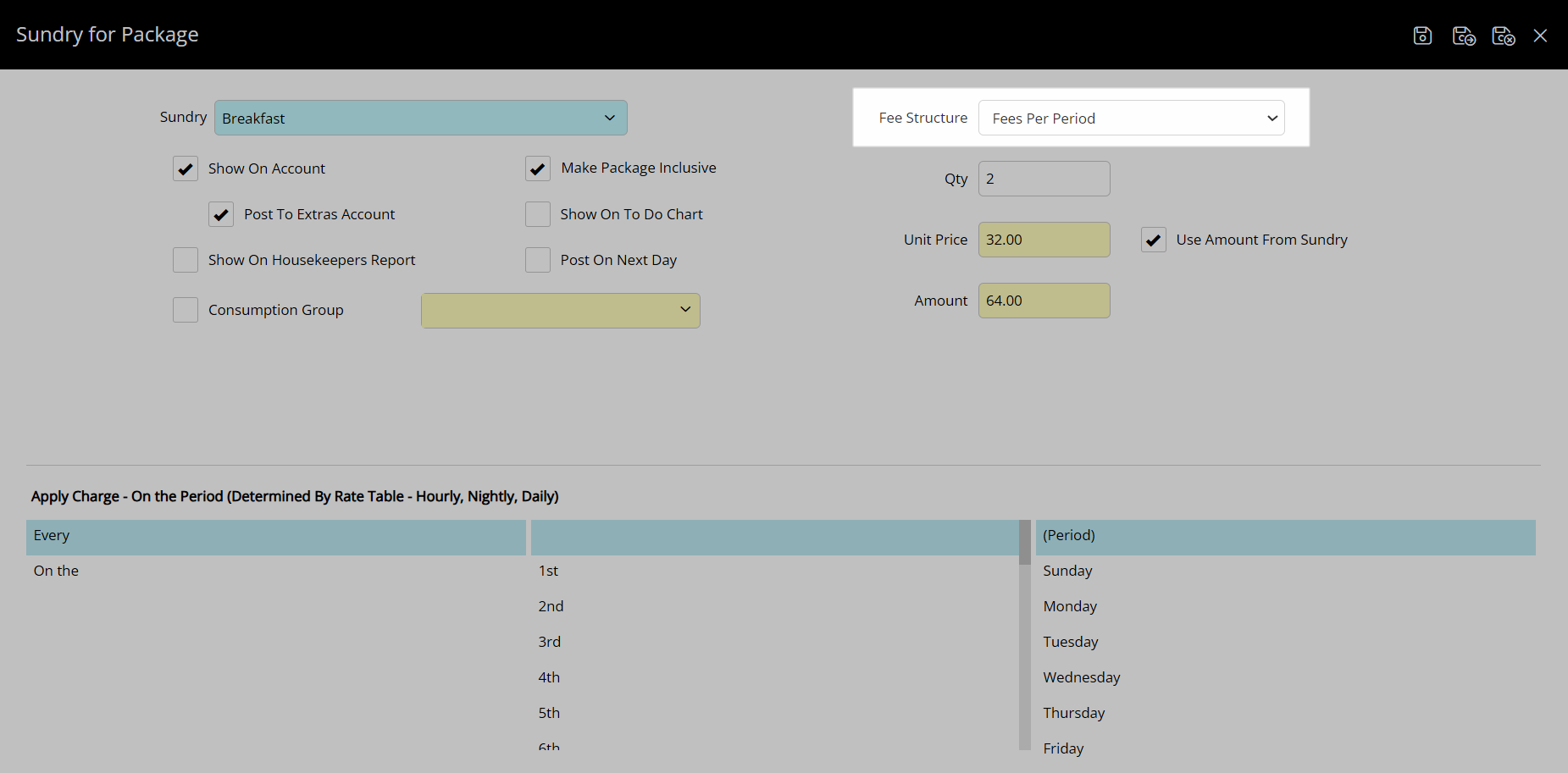Tick the Post On Next Day checkbox
The width and height of the screenshot is (1568, 773).
point(538,260)
